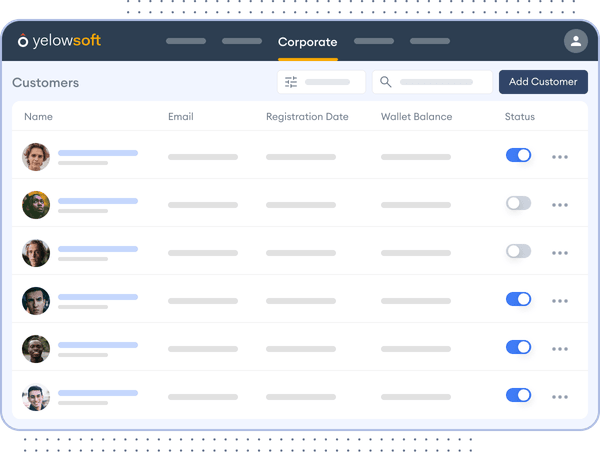Open three-dot menu for last customer
600x452 pixels.
(560, 397)
